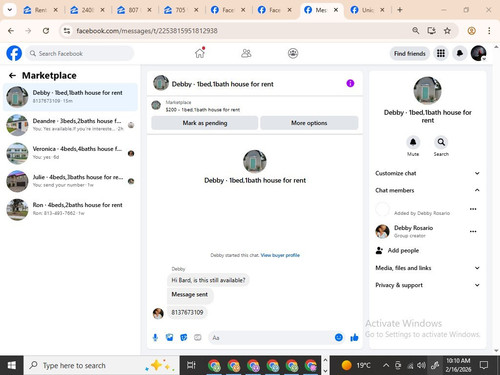Screen dimensions: 500x375
Task: Open the Facebook menu grid icon
Action: (441, 53)
